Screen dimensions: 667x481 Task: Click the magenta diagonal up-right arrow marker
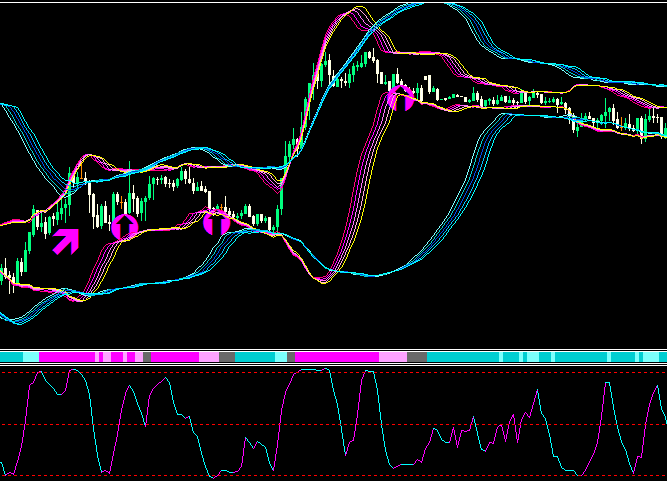pos(65,241)
